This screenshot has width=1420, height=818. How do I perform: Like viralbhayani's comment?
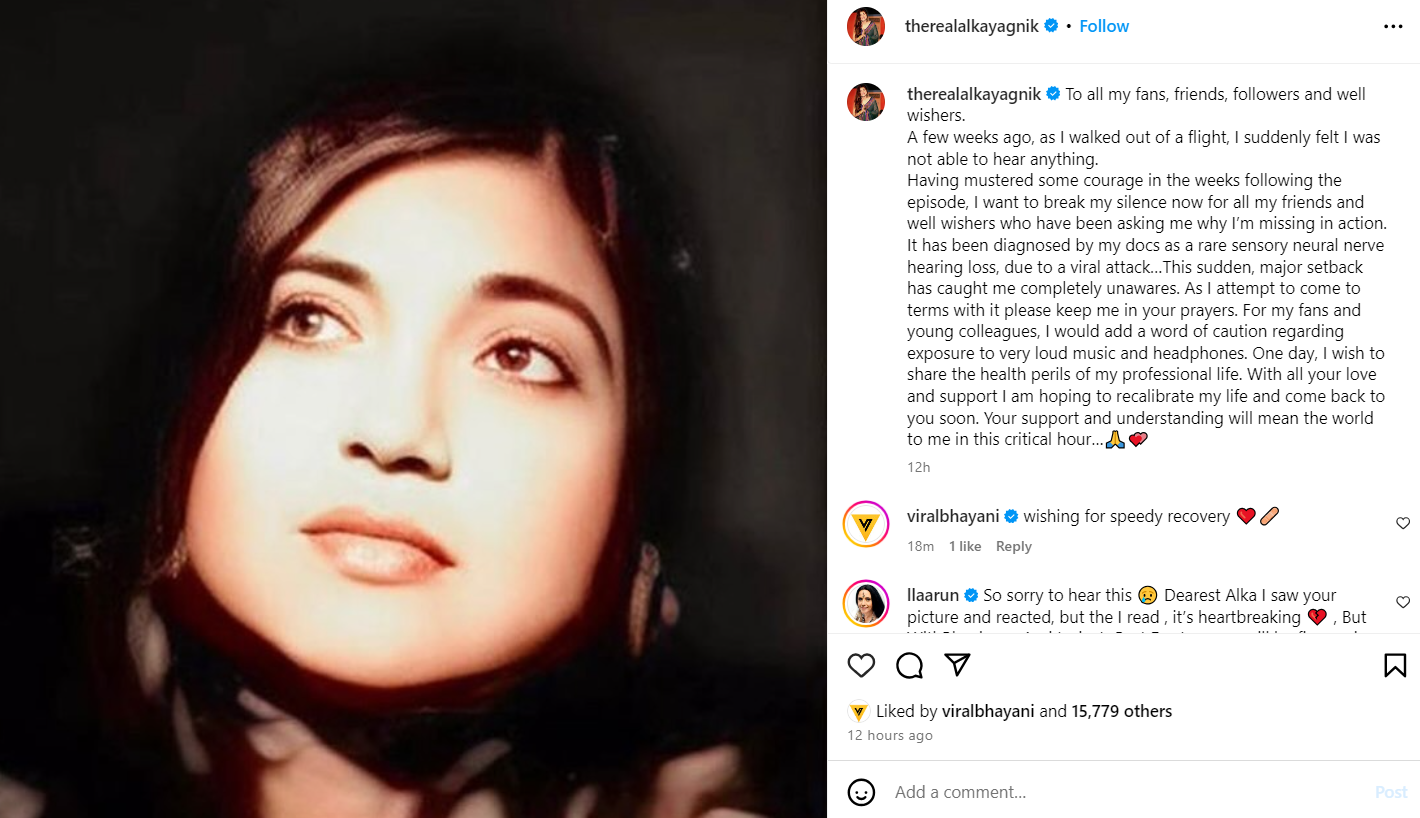pyautogui.click(x=1402, y=523)
